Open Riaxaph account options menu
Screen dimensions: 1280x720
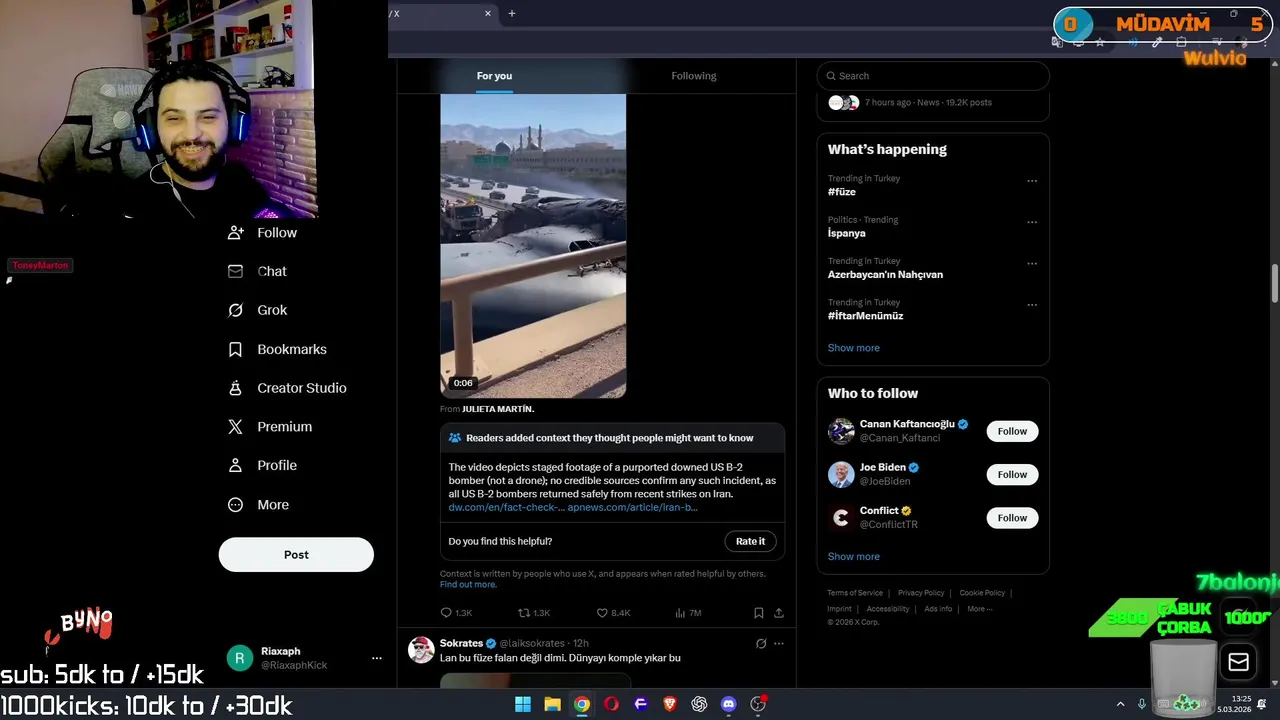tap(377, 658)
